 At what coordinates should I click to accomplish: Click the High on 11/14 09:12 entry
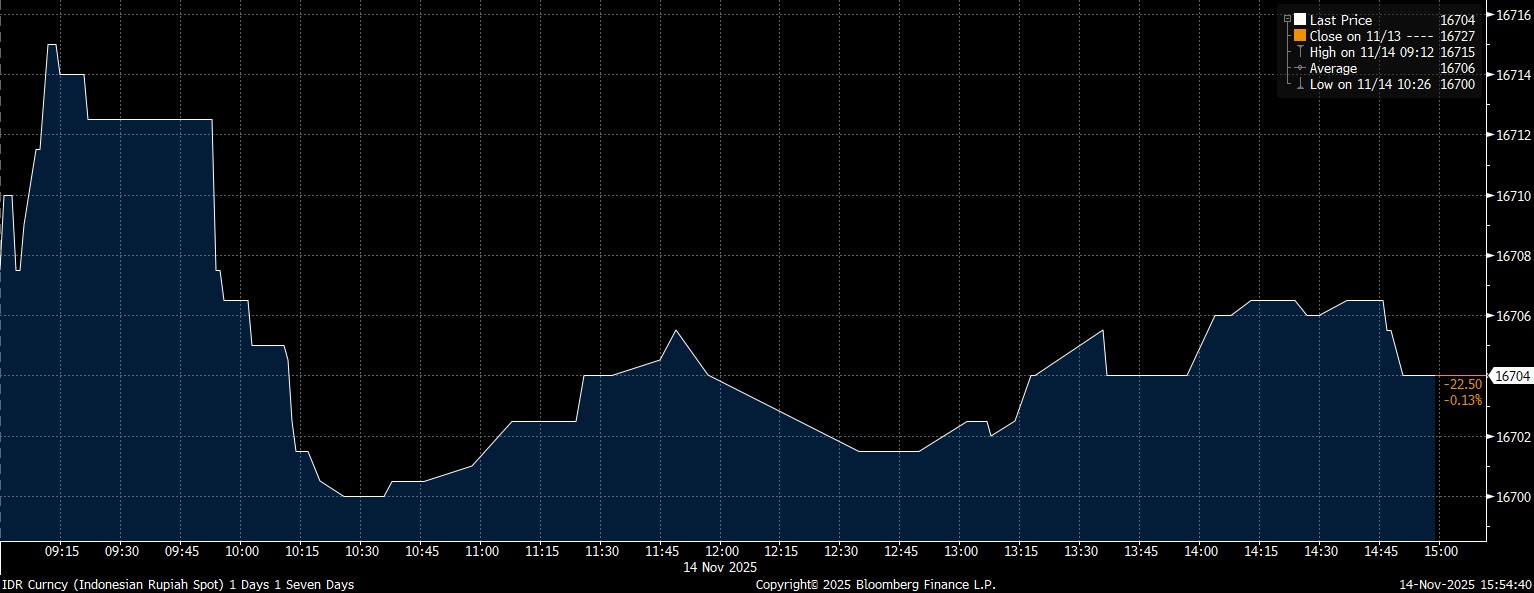(1371, 52)
